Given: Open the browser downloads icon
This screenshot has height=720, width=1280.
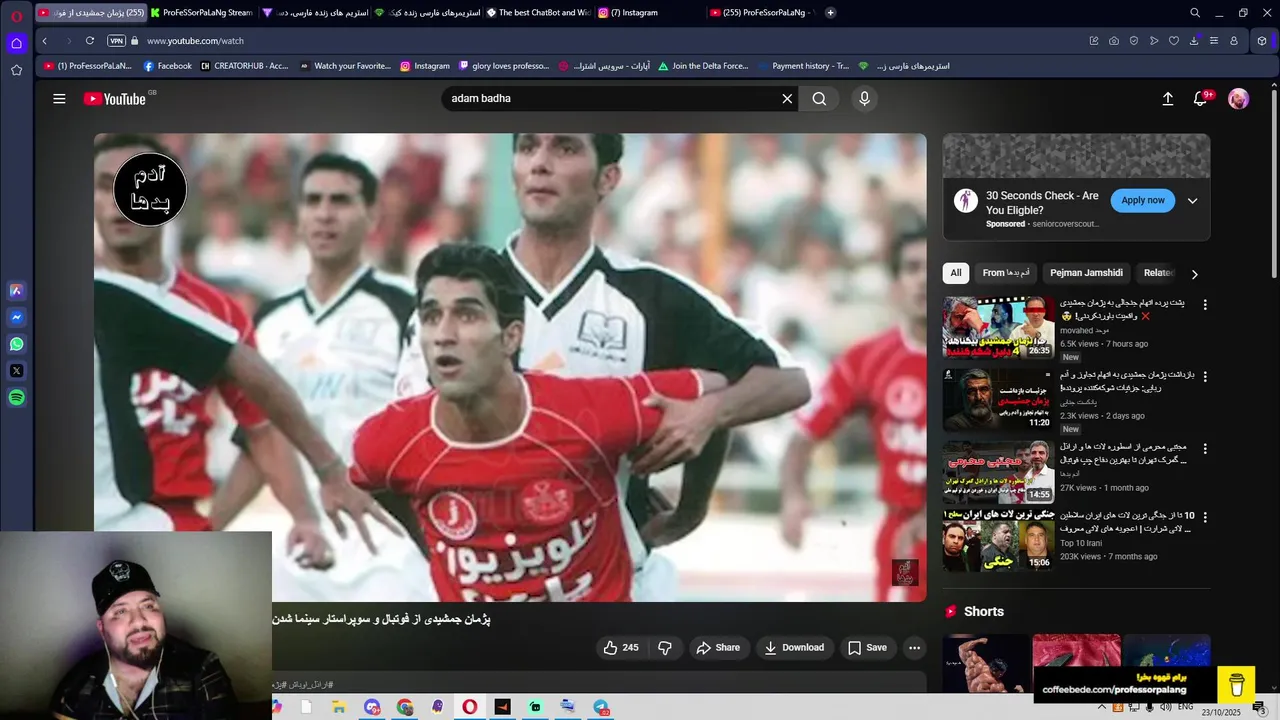Looking at the screenshot, I should (x=1194, y=41).
